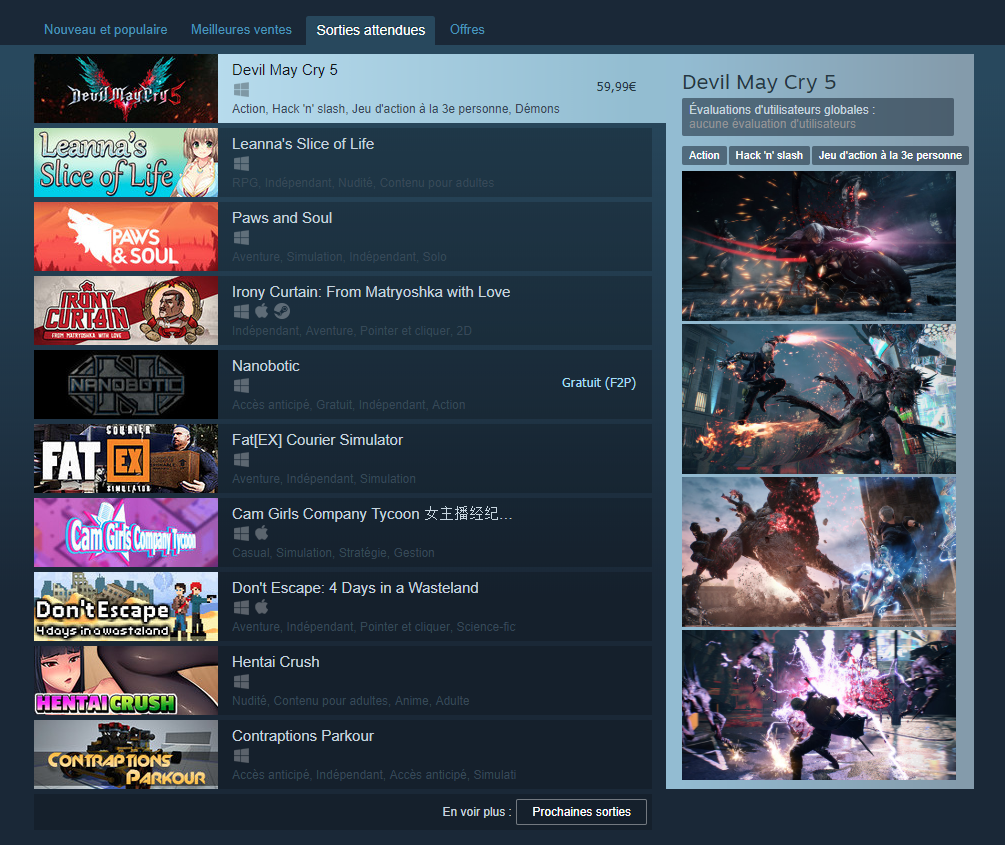View the fourth screenshot with purple lightning

coord(818,705)
